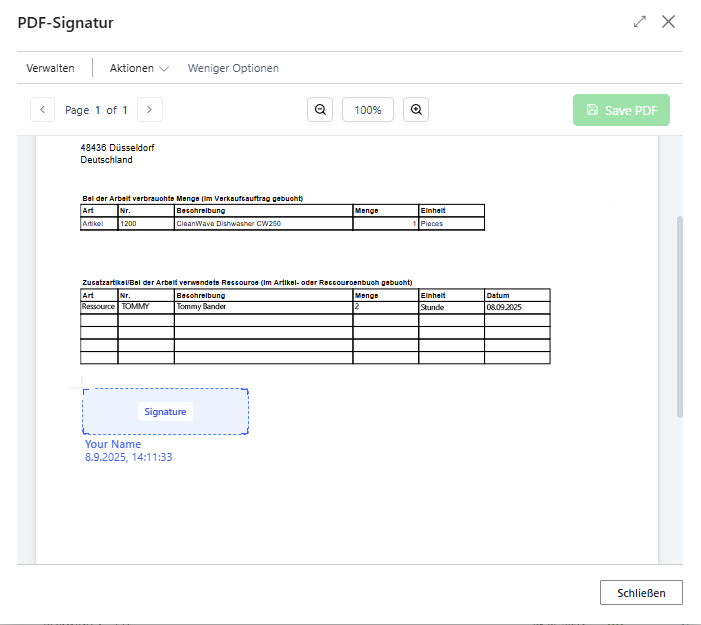Click the 'Stunde' unit cell

[452, 307]
